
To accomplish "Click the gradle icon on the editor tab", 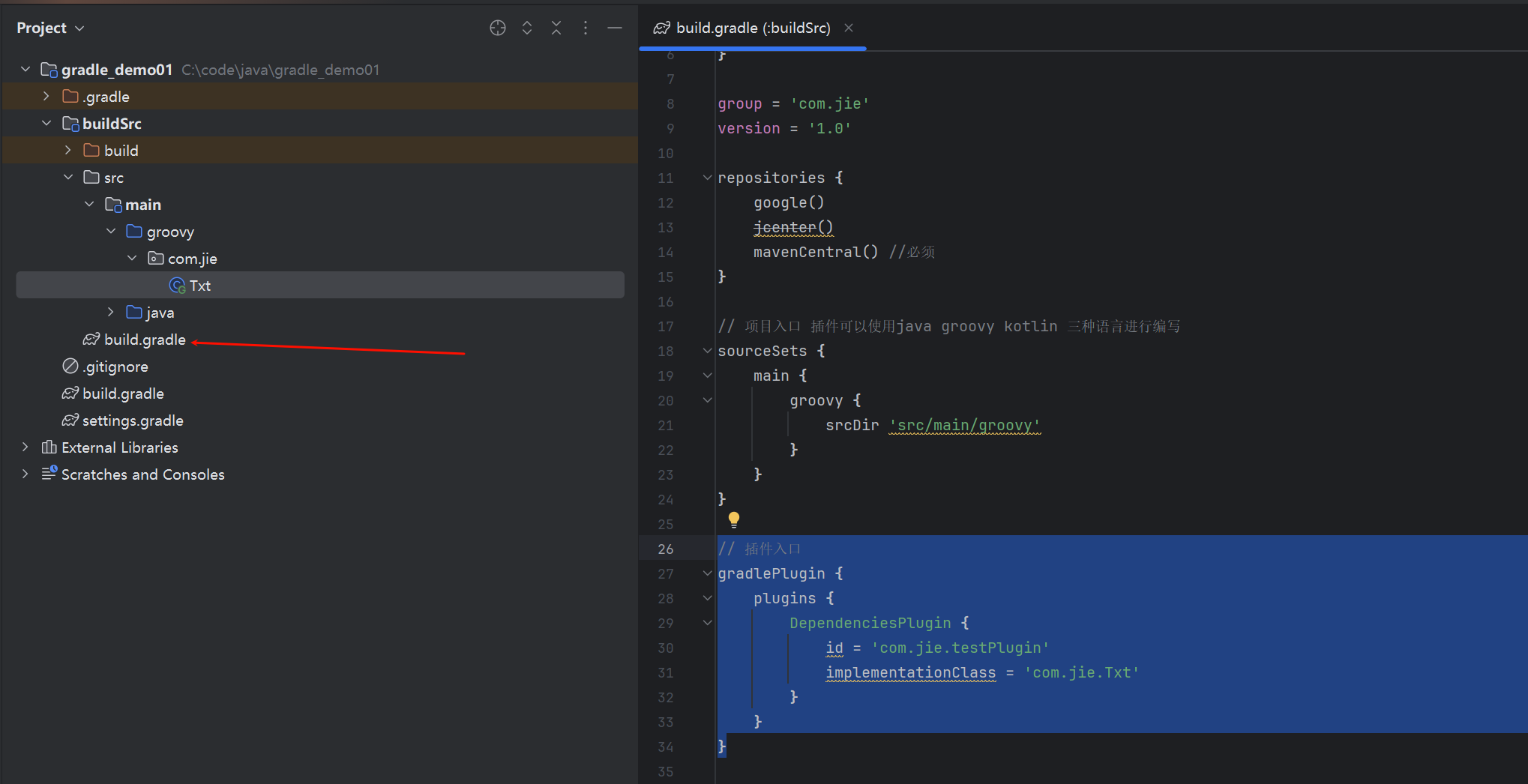I will [x=661, y=28].
